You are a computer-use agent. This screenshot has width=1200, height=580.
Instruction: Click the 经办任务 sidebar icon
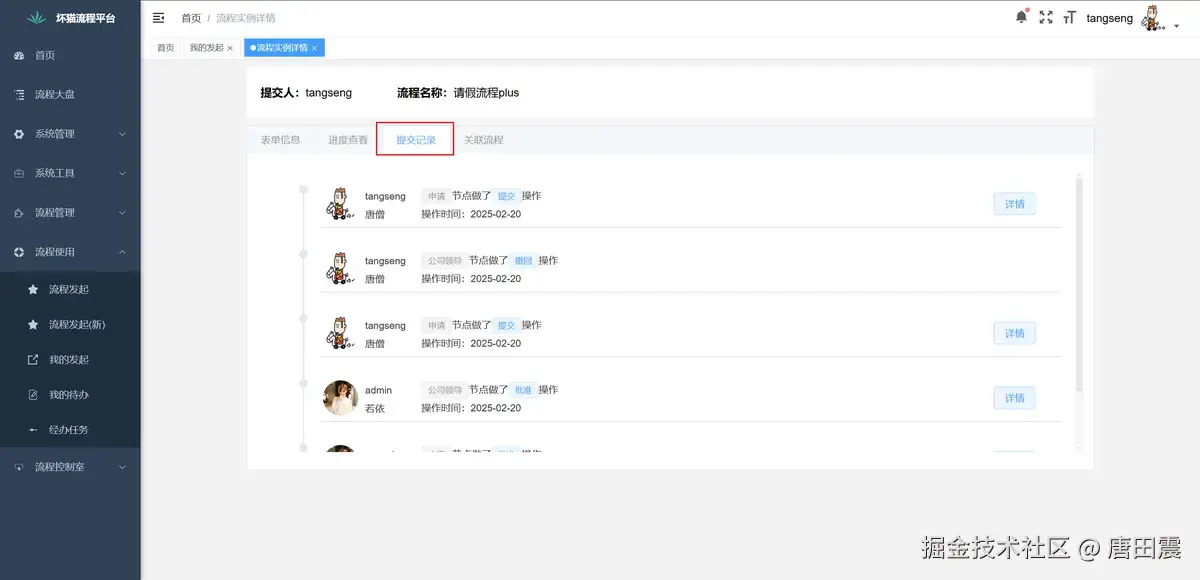point(33,430)
